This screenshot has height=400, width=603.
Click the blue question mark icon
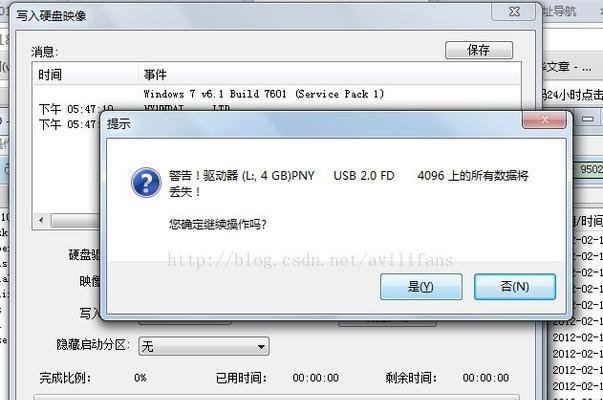(146, 183)
